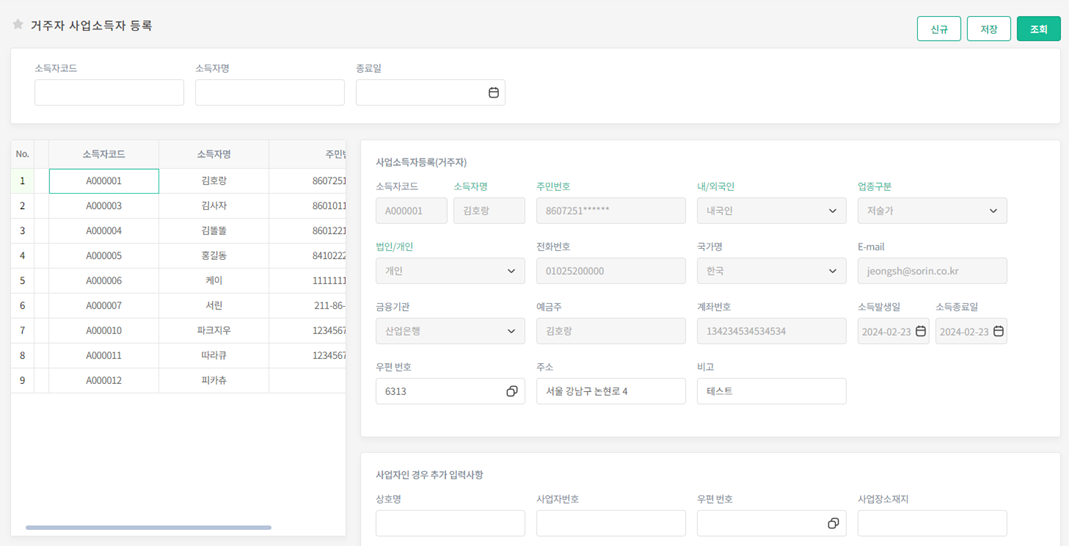Screen dimensions: 1069x546
Task: Click the 소득자명 column header in grid
Action: click(x=214, y=154)
